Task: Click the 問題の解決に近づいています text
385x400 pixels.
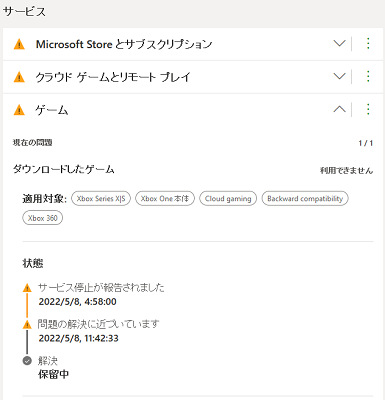Action: click(x=98, y=324)
